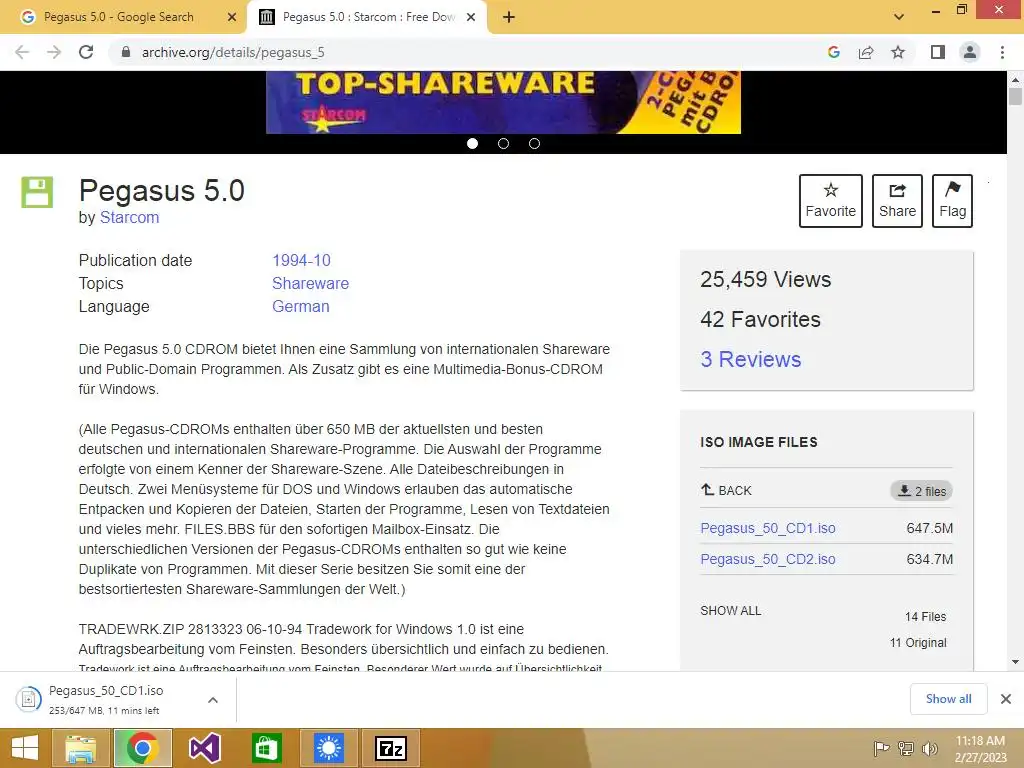Click the 11 Original text
This screenshot has height=768, width=1024.
[918, 643]
